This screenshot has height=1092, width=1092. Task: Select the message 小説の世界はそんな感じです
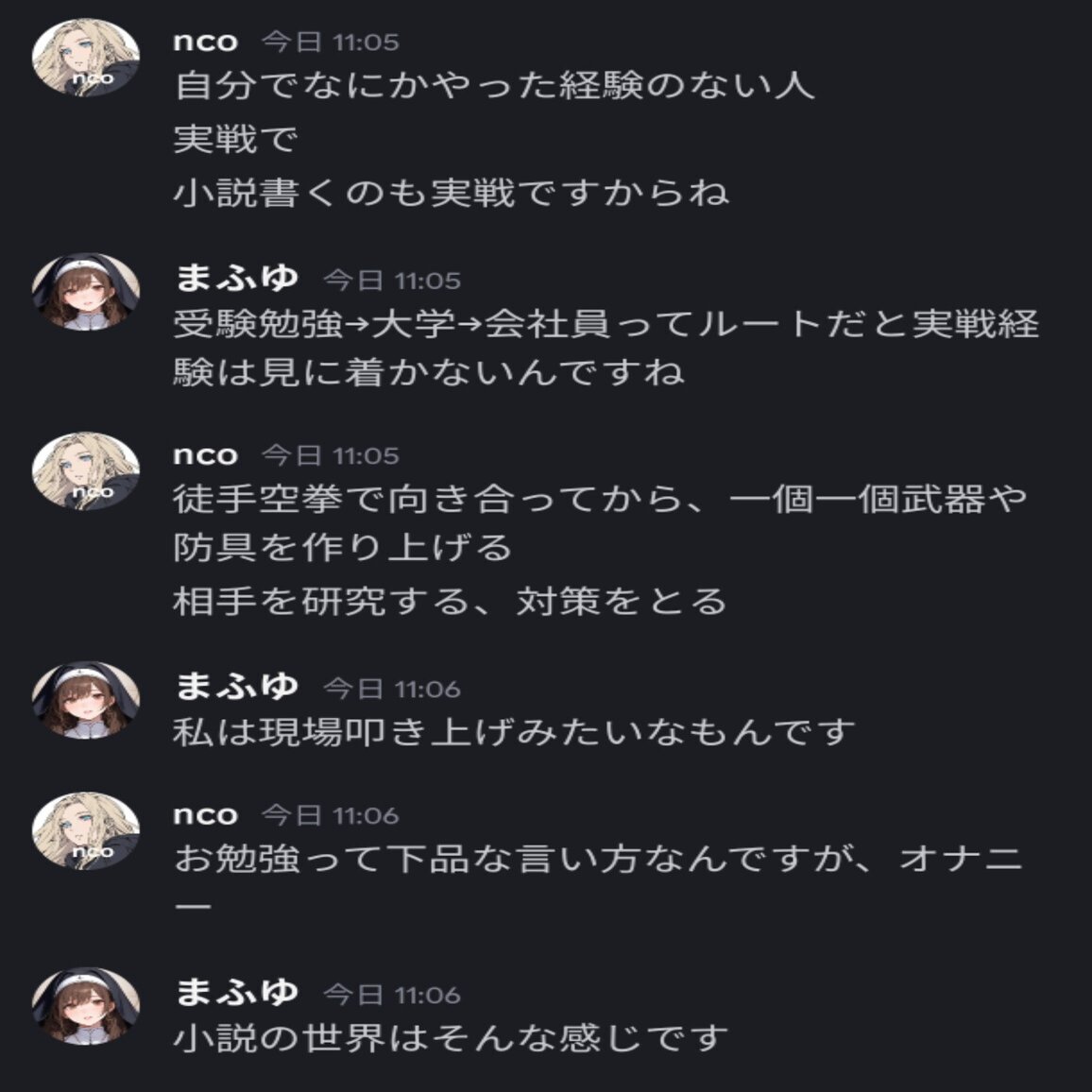[451, 1037]
